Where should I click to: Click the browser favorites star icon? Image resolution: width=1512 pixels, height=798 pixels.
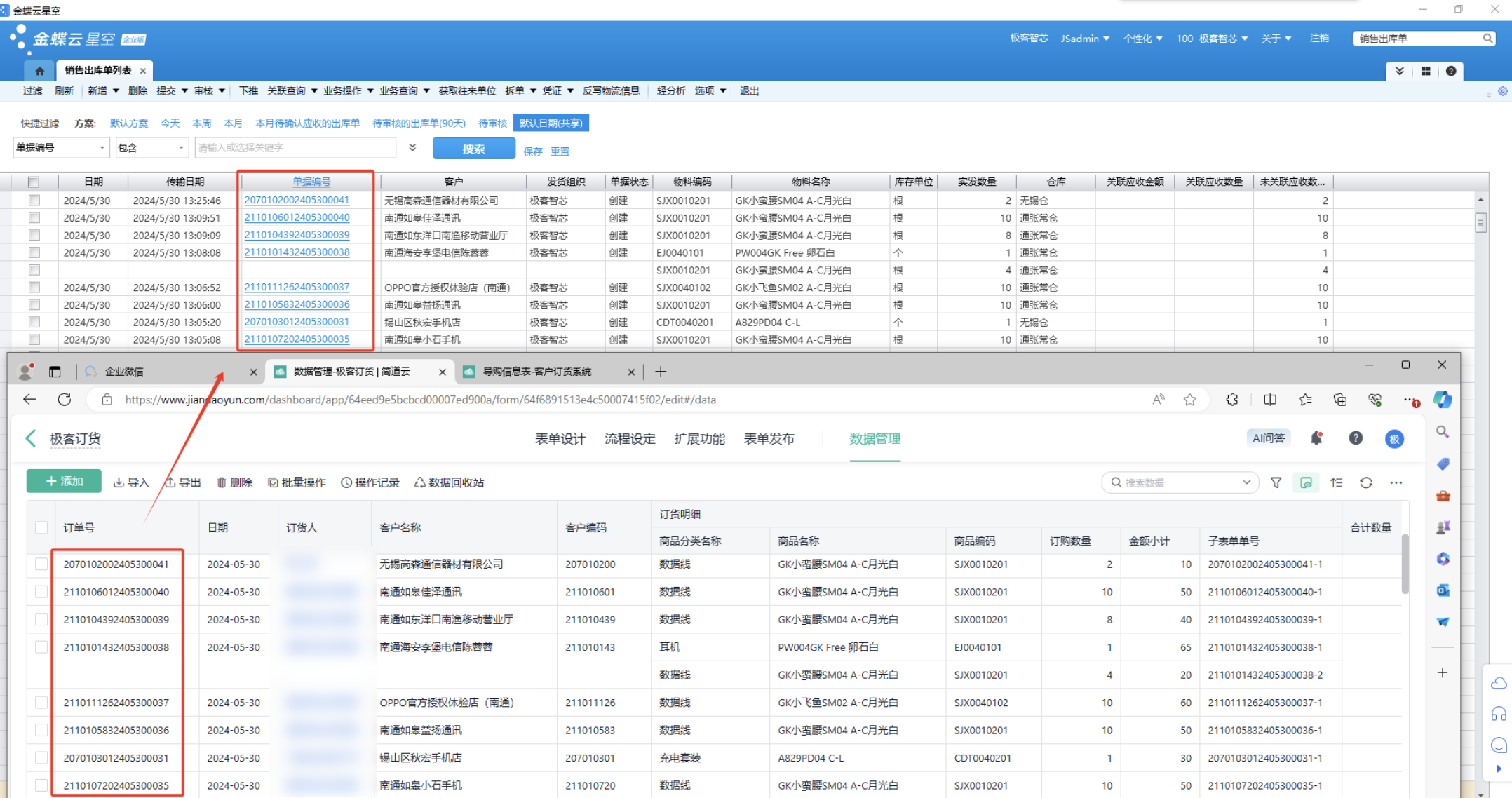1189,400
